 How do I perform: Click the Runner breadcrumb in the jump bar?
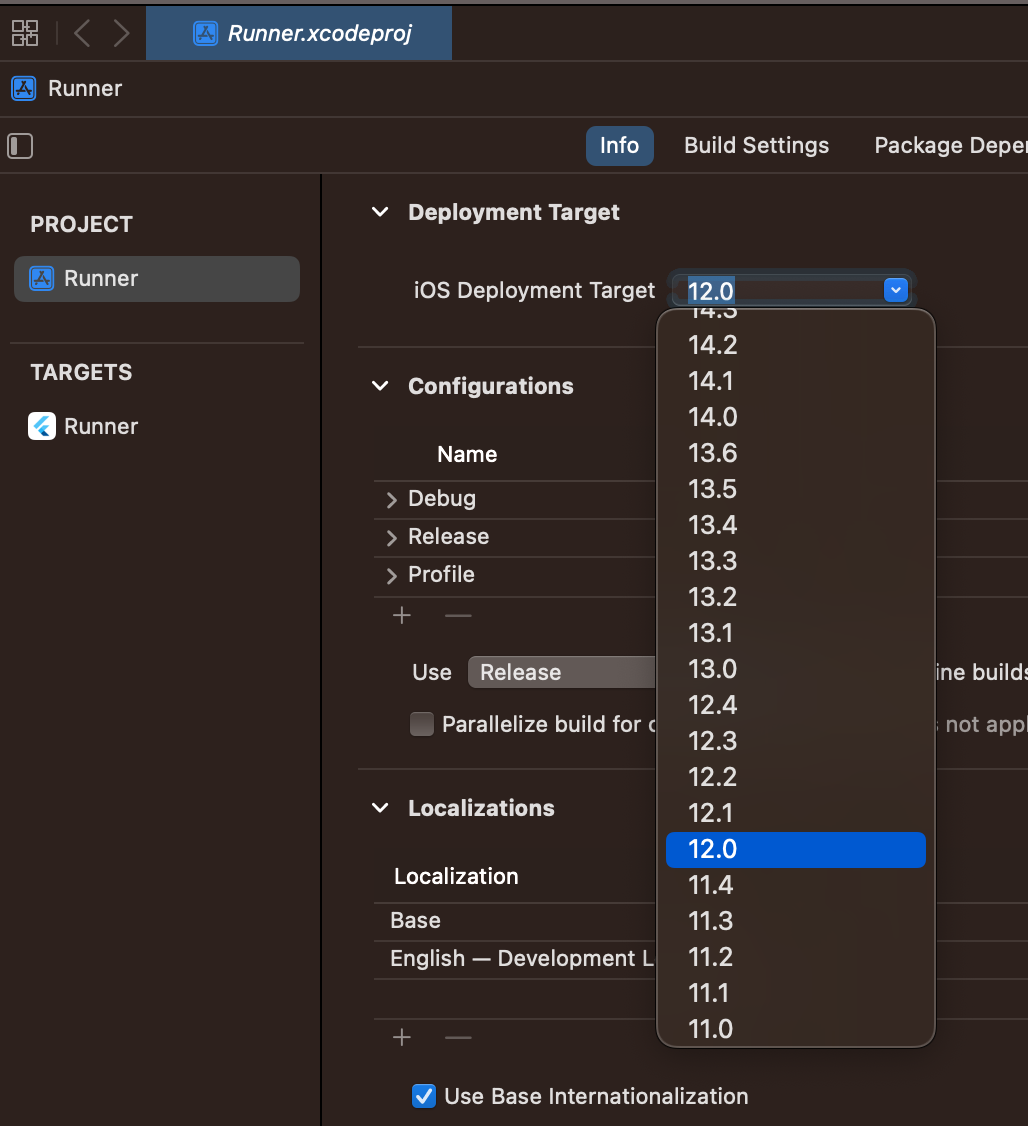[67, 89]
